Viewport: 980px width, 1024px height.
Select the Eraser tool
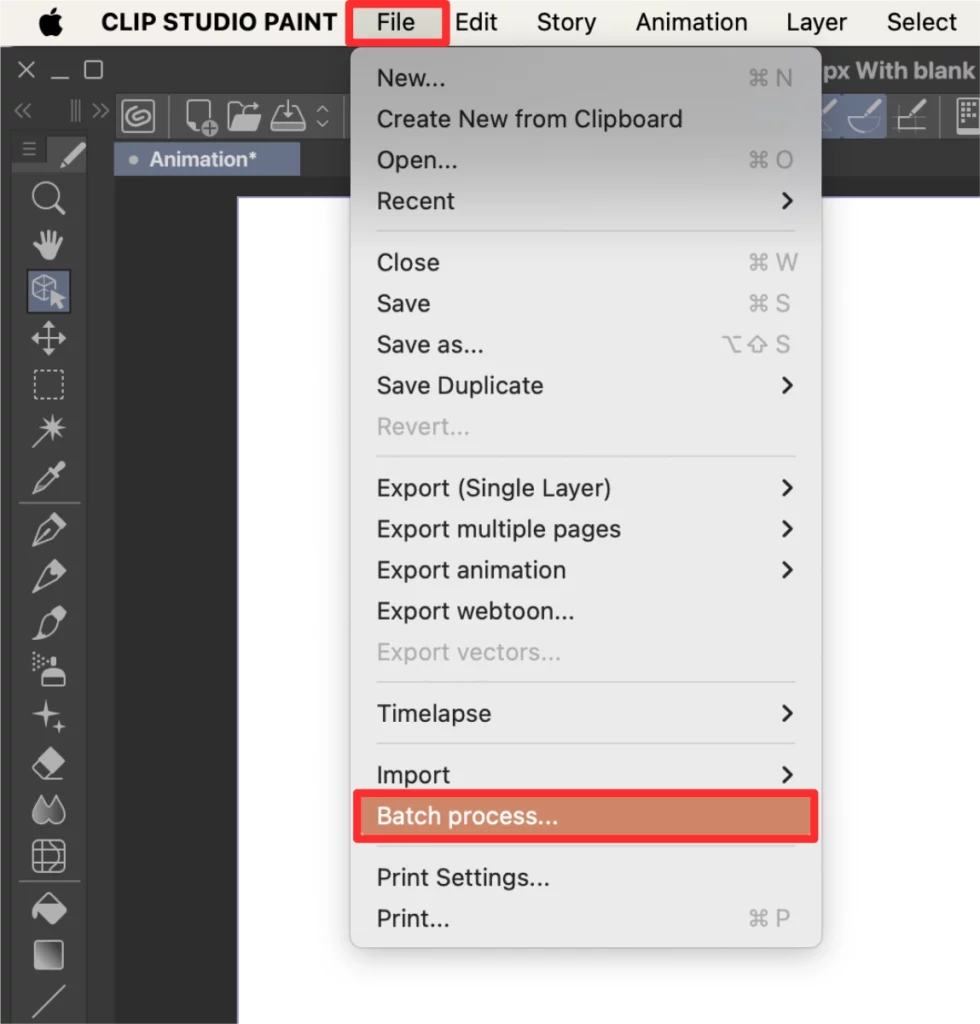coord(48,763)
